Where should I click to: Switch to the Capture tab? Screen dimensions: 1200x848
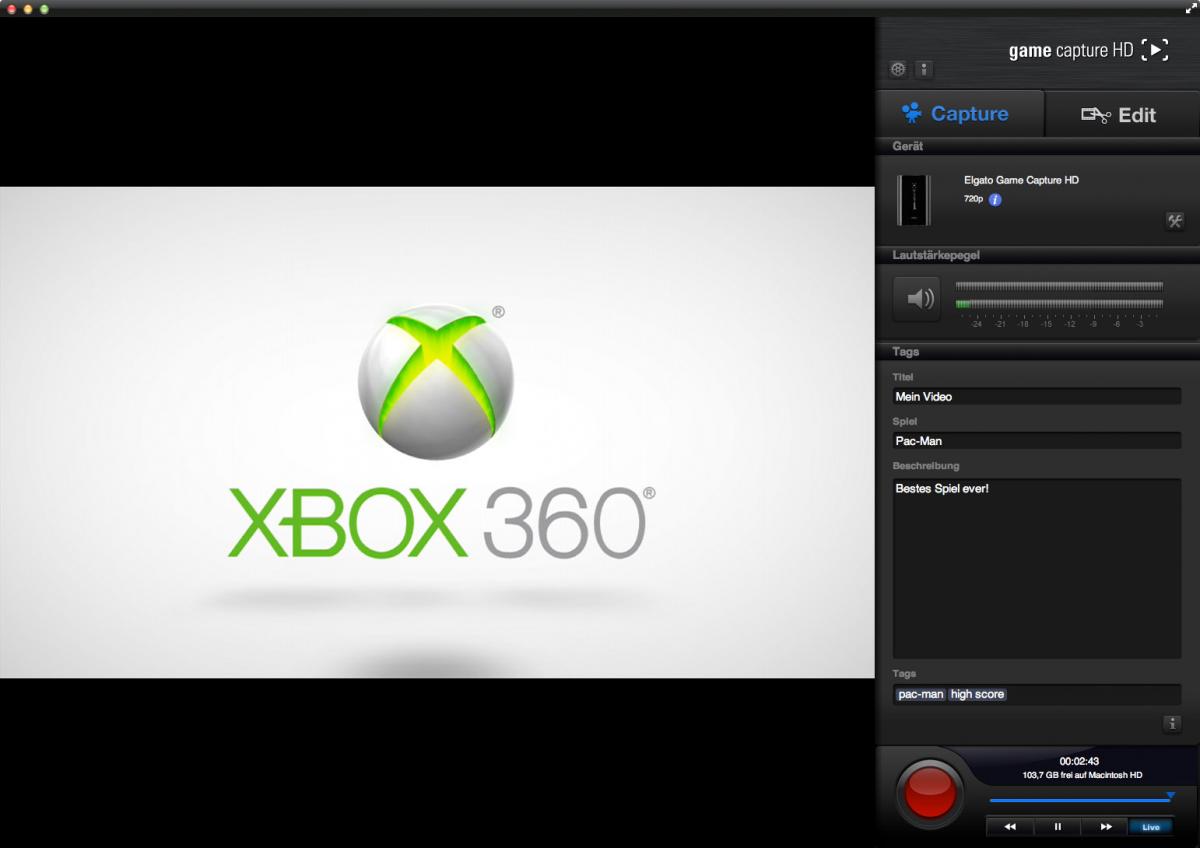[959, 113]
